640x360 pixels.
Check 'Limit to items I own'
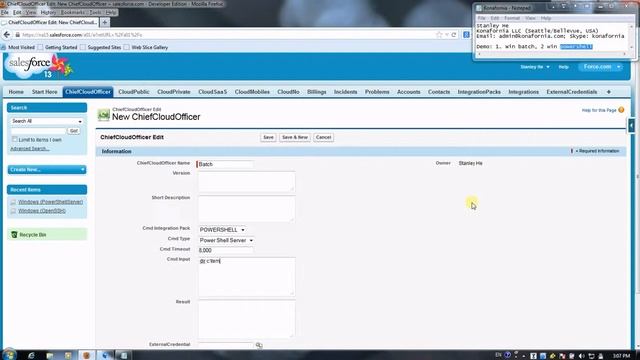15,139
